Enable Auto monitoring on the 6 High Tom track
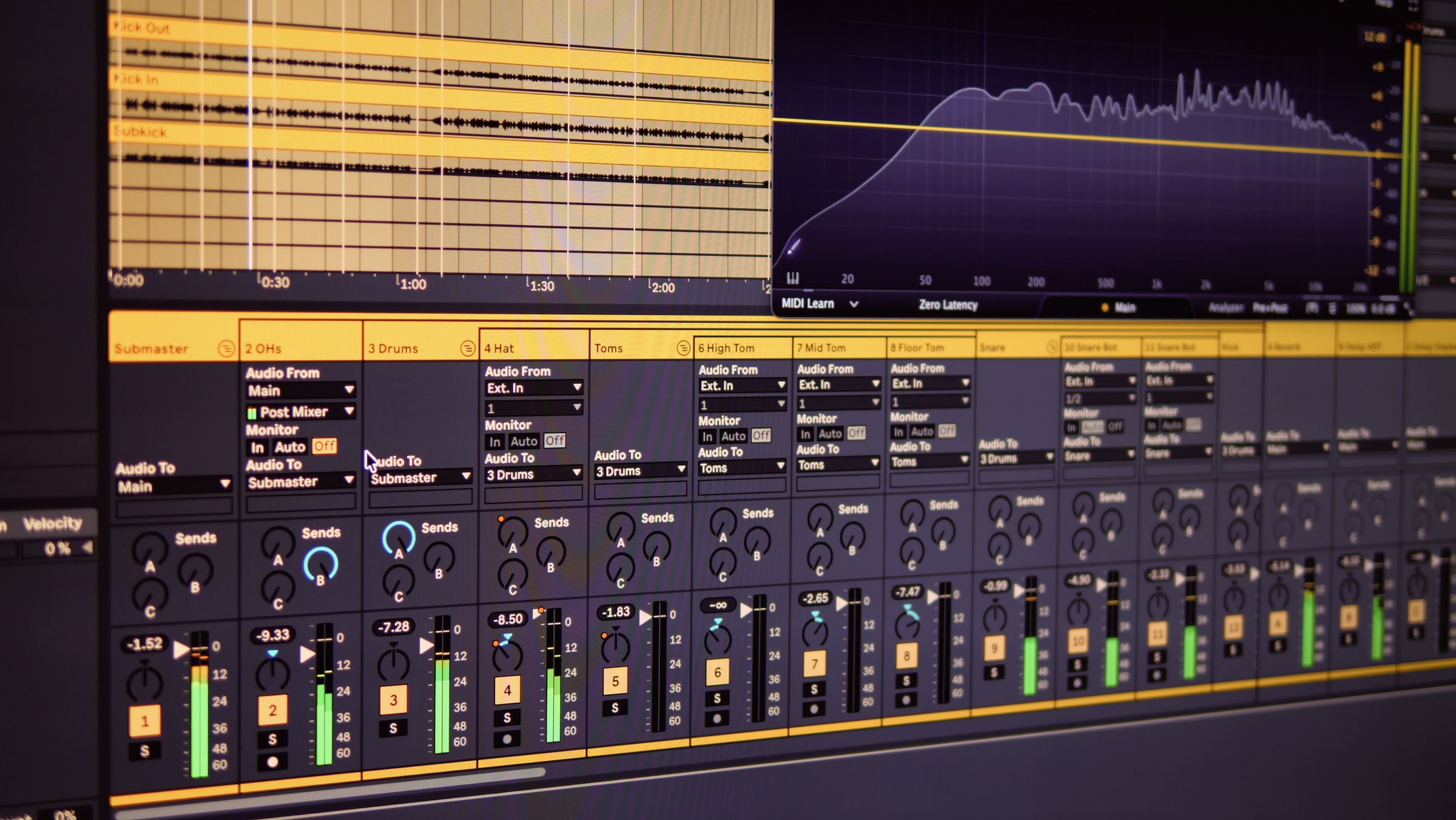The width and height of the screenshot is (1456, 820). [x=733, y=435]
